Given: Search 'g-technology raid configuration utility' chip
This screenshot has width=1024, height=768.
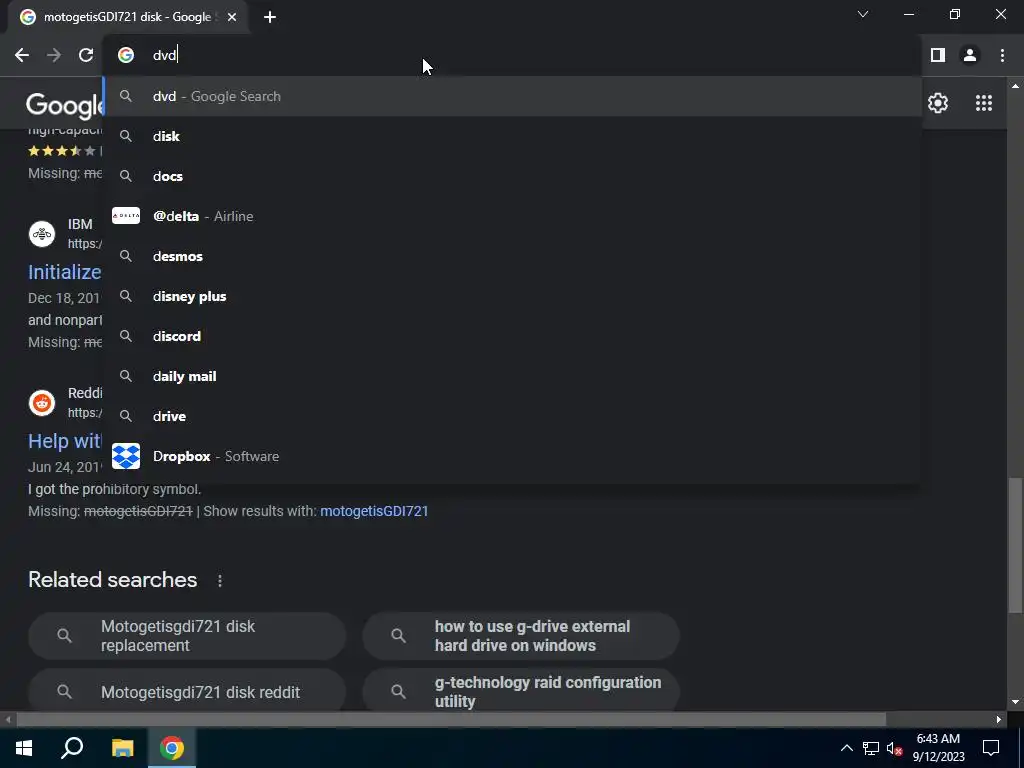Looking at the screenshot, I should click(x=520, y=690).
